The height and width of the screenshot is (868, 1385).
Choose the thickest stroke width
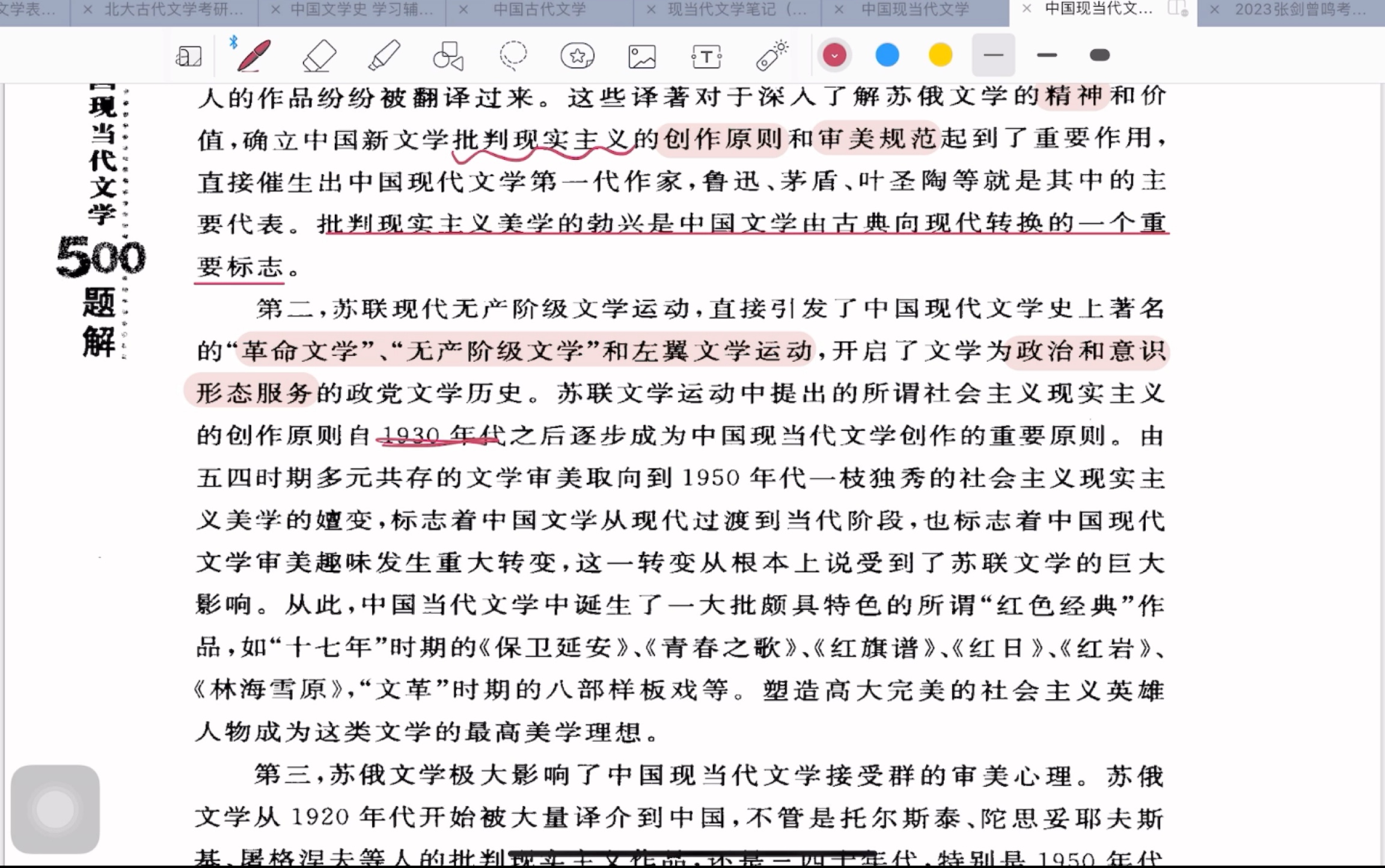tap(1099, 55)
